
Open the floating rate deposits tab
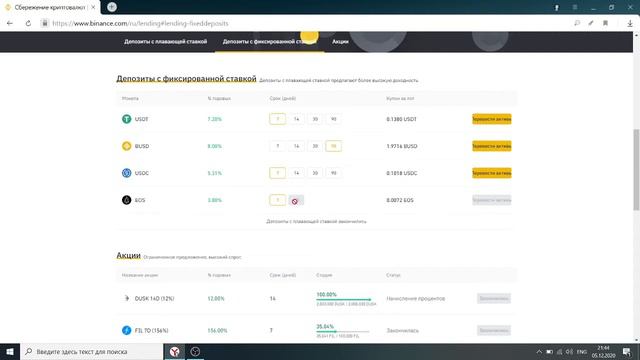point(165,42)
